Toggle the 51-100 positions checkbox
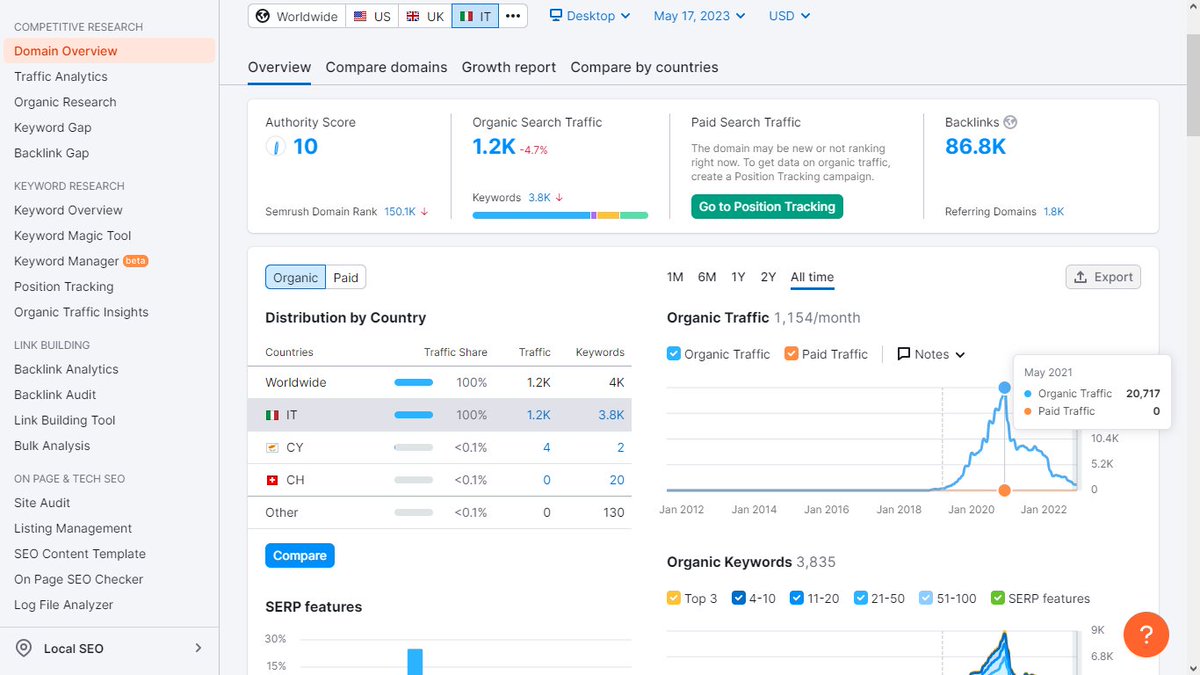The height and width of the screenshot is (675, 1200). point(926,598)
